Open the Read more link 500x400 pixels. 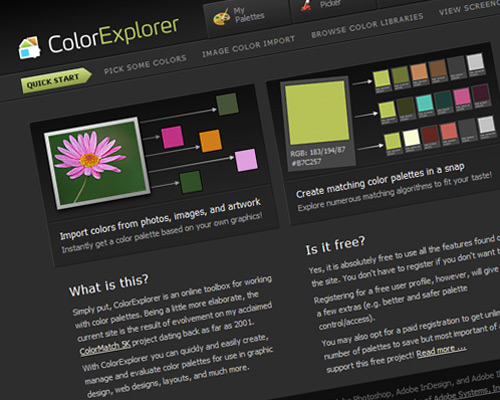(441, 350)
